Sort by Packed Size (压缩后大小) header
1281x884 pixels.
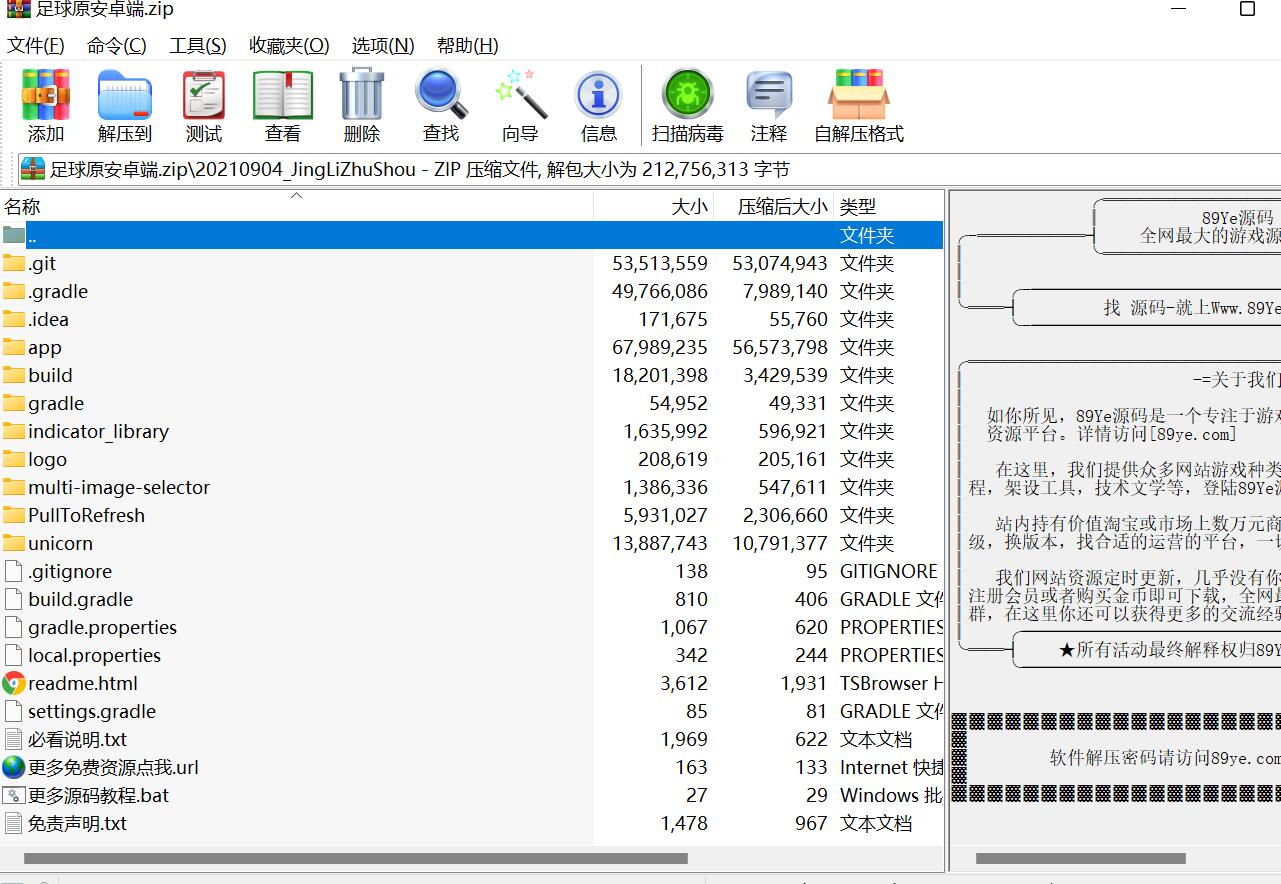[774, 206]
